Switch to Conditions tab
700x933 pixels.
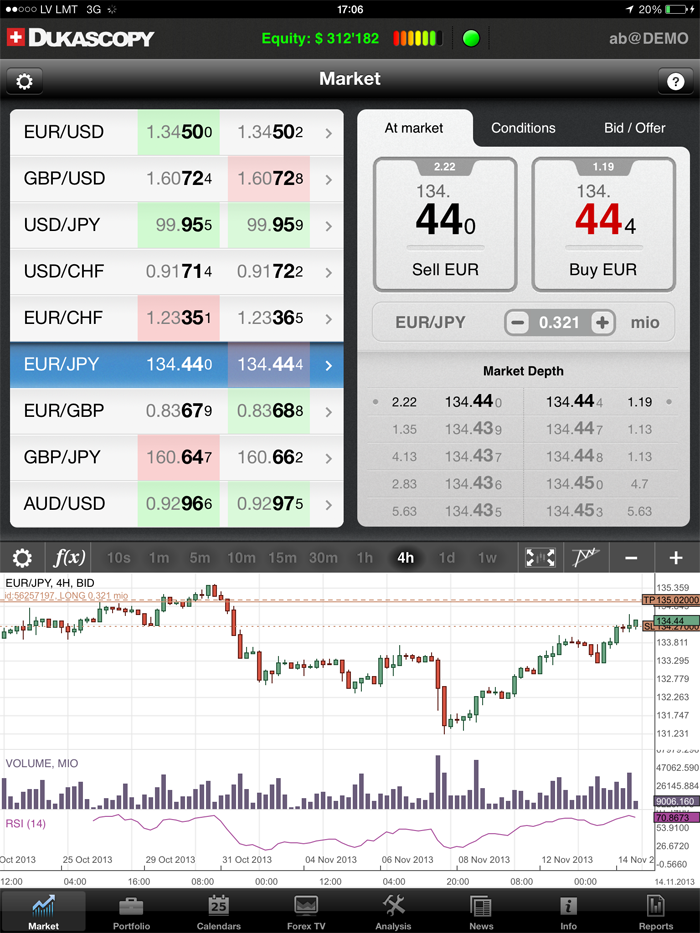pyautogui.click(x=523, y=128)
